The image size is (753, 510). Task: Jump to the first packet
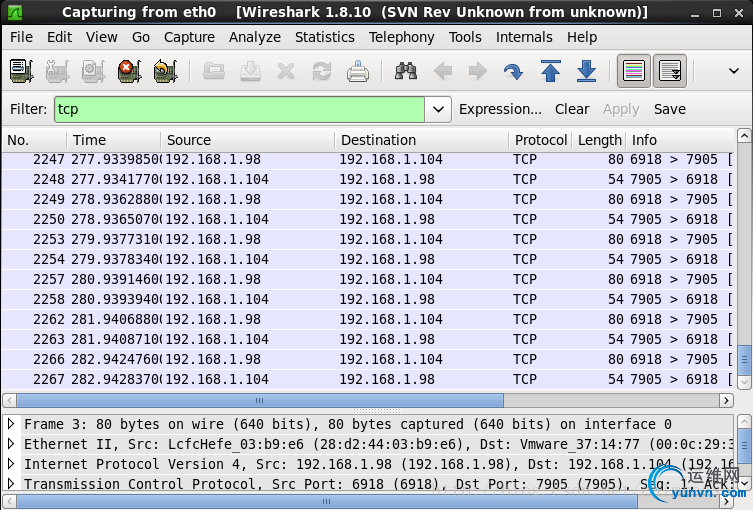550,71
